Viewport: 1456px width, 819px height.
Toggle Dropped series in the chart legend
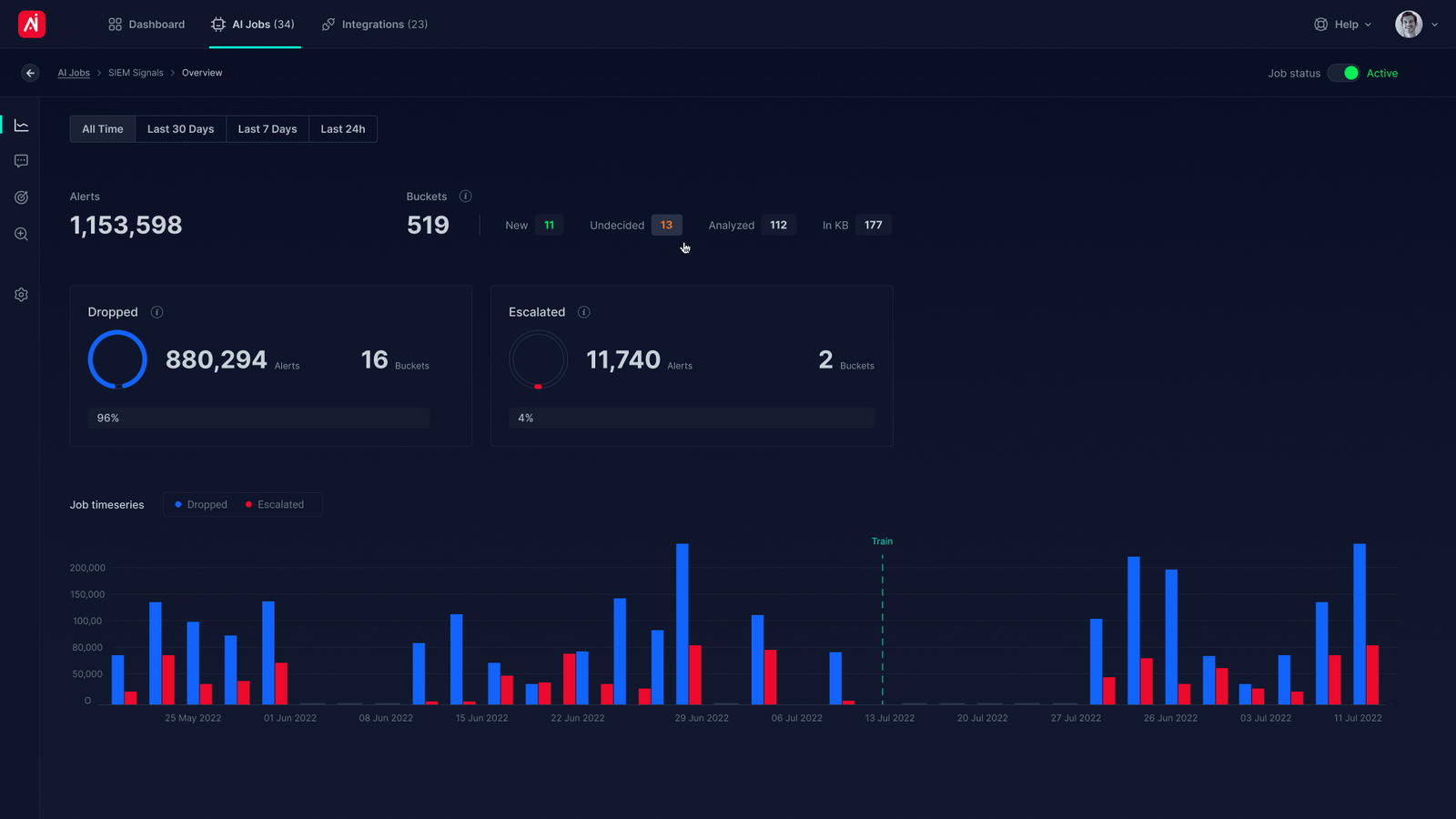[198, 504]
